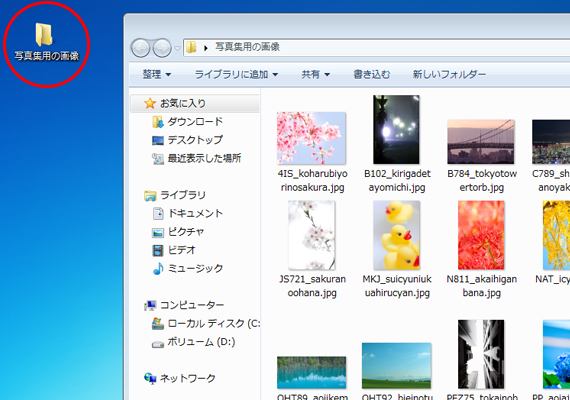Select コンピューター in navigation pane
The image size is (570, 400).
pyautogui.click(x=192, y=305)
